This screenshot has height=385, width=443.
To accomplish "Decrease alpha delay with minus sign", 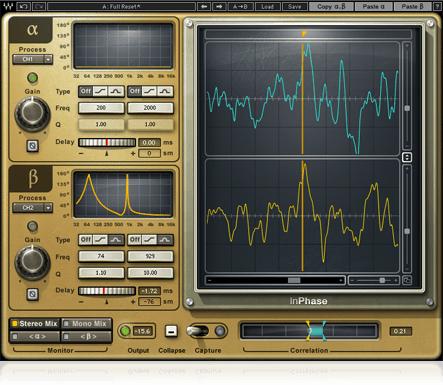I will point(81,153).
